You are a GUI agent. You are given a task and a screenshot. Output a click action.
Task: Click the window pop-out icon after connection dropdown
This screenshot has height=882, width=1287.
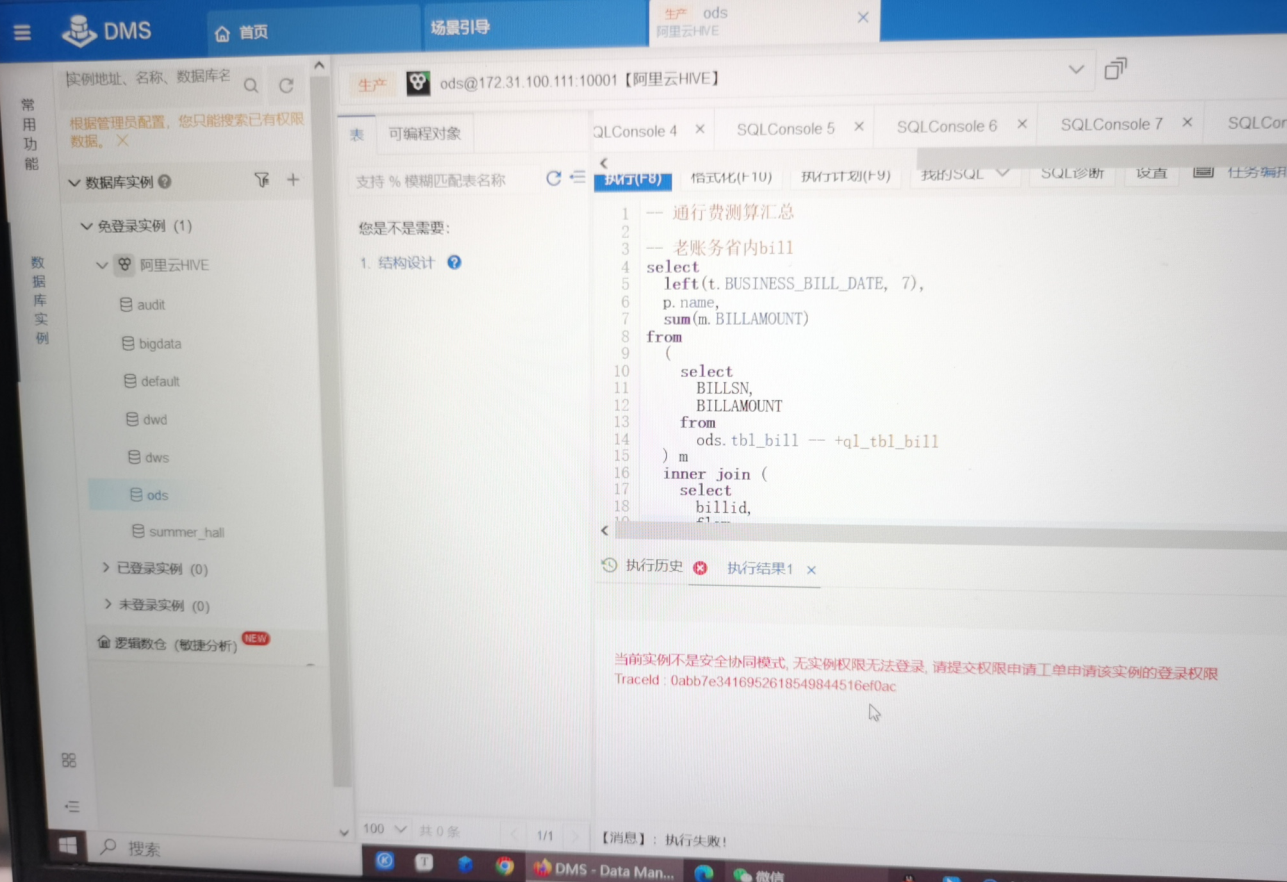pos(1115,69)
